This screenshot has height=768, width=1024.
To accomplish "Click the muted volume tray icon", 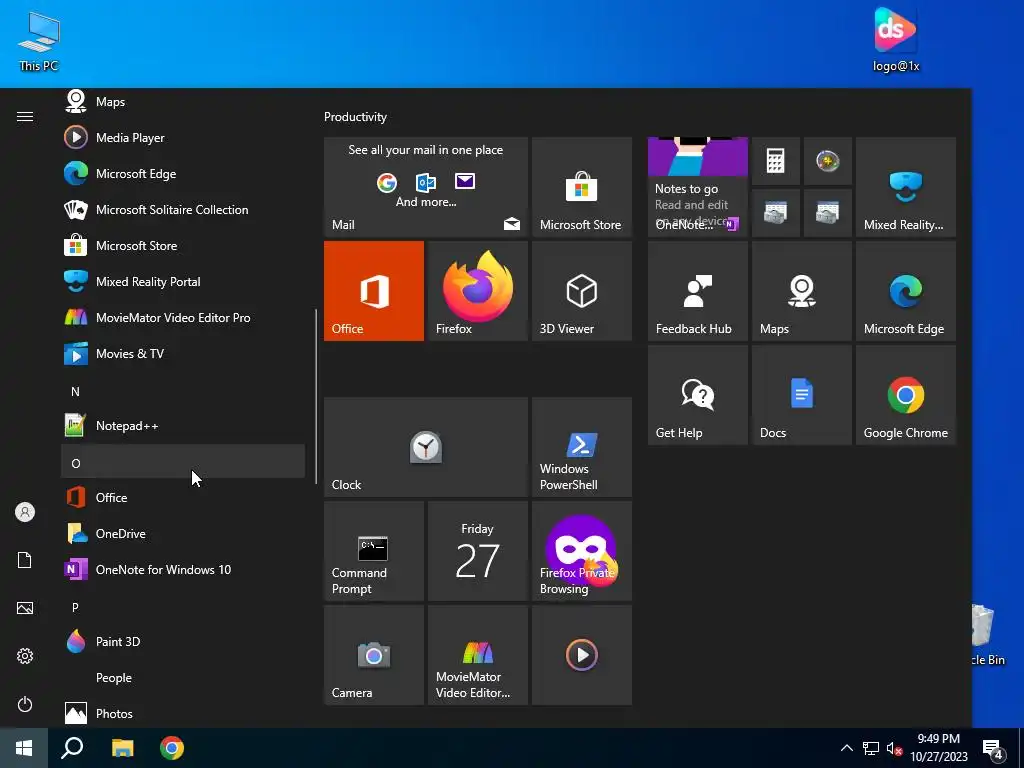I will 894,748.
